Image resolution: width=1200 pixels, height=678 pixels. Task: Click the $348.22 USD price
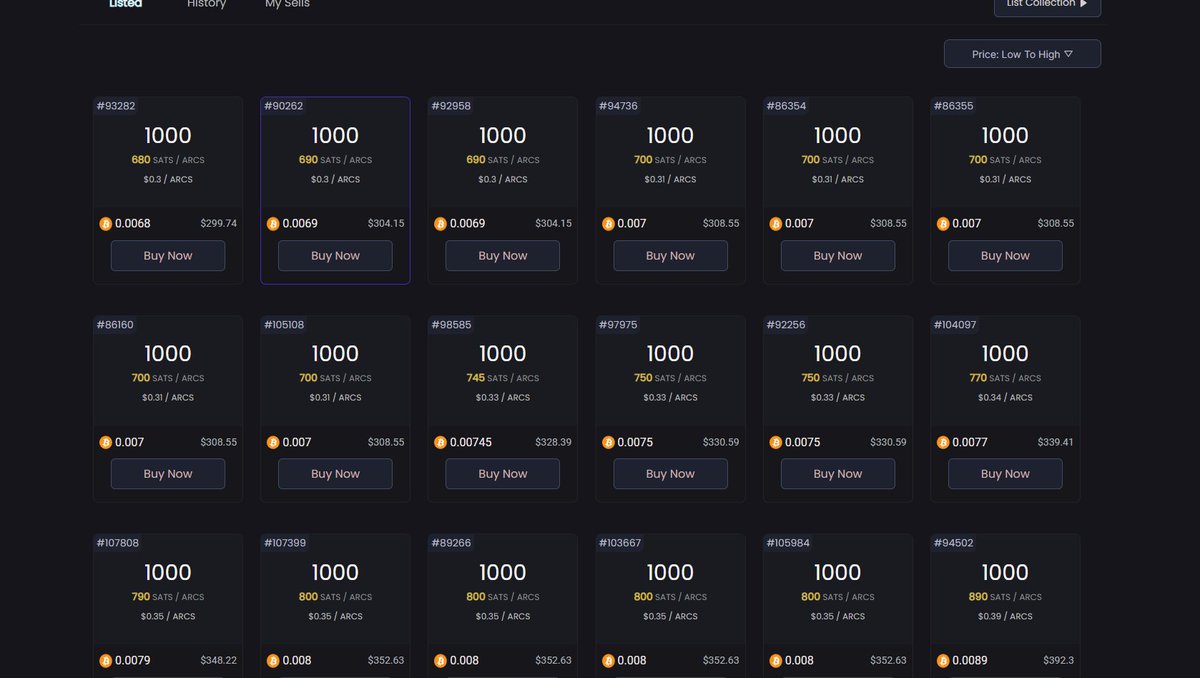point(219,661)
